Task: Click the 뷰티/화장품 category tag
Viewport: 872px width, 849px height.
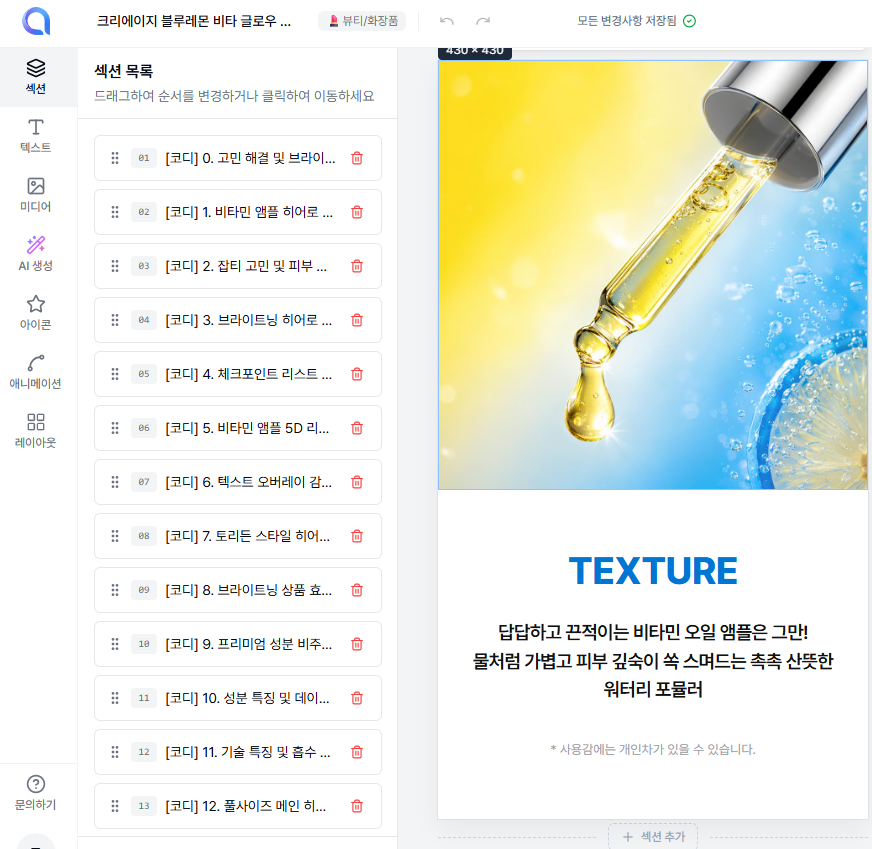Action: click(362, 21)
